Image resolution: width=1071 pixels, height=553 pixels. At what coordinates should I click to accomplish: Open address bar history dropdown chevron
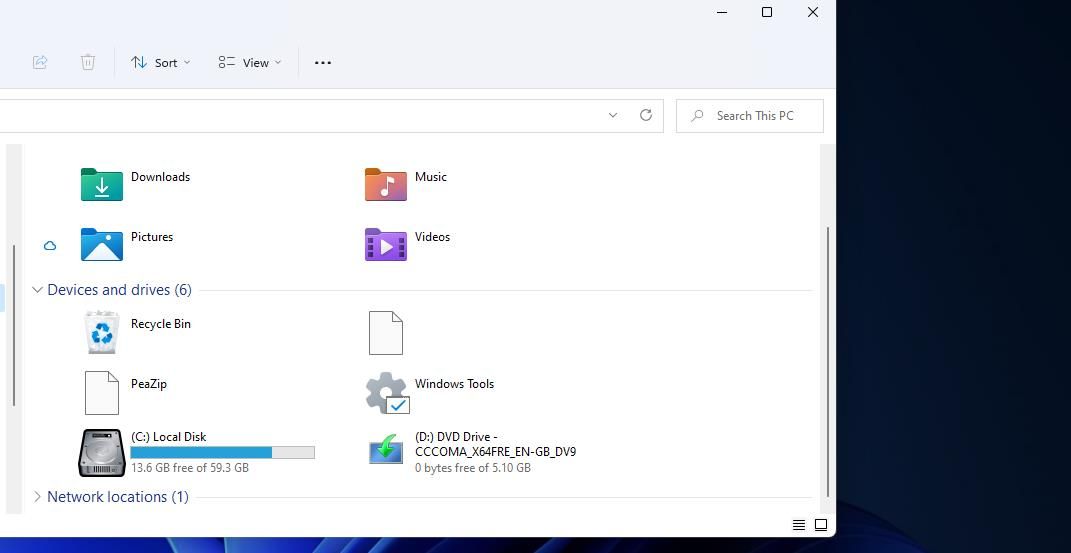click(613, 115)
